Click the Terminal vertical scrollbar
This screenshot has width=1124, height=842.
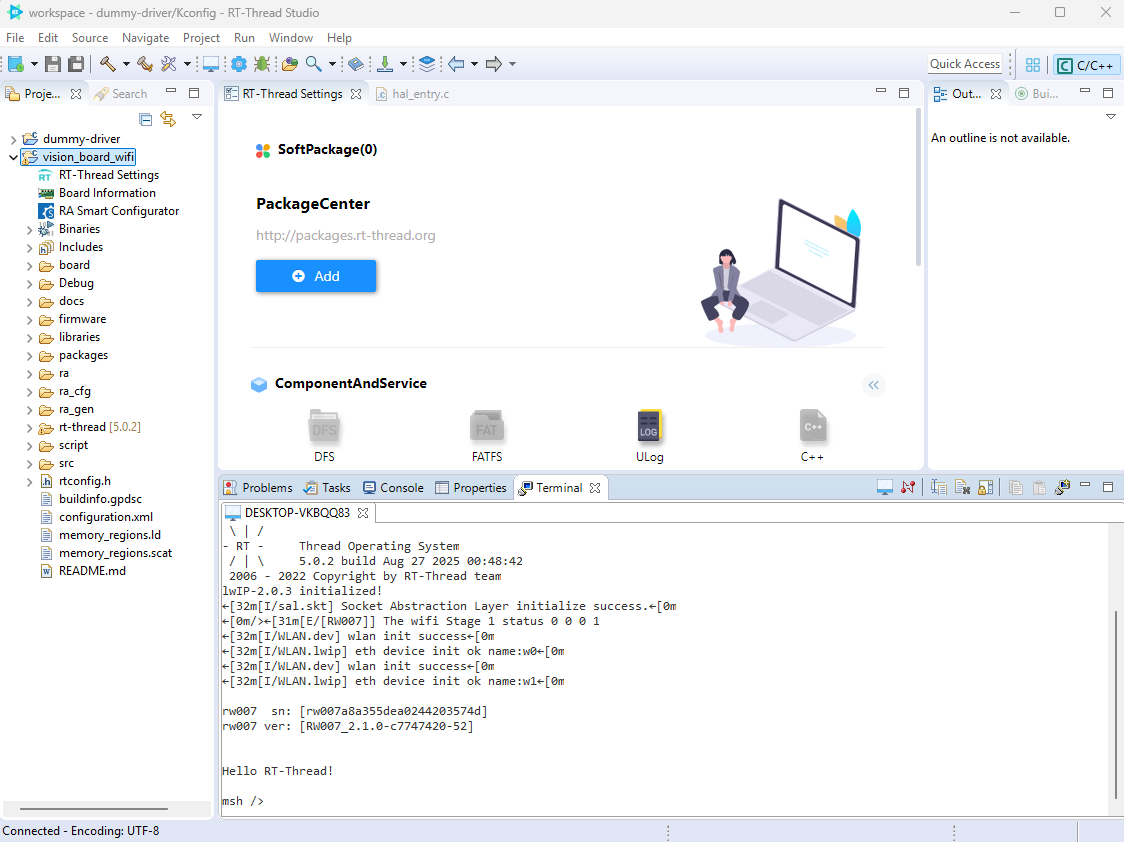(x=1115, y=700)
